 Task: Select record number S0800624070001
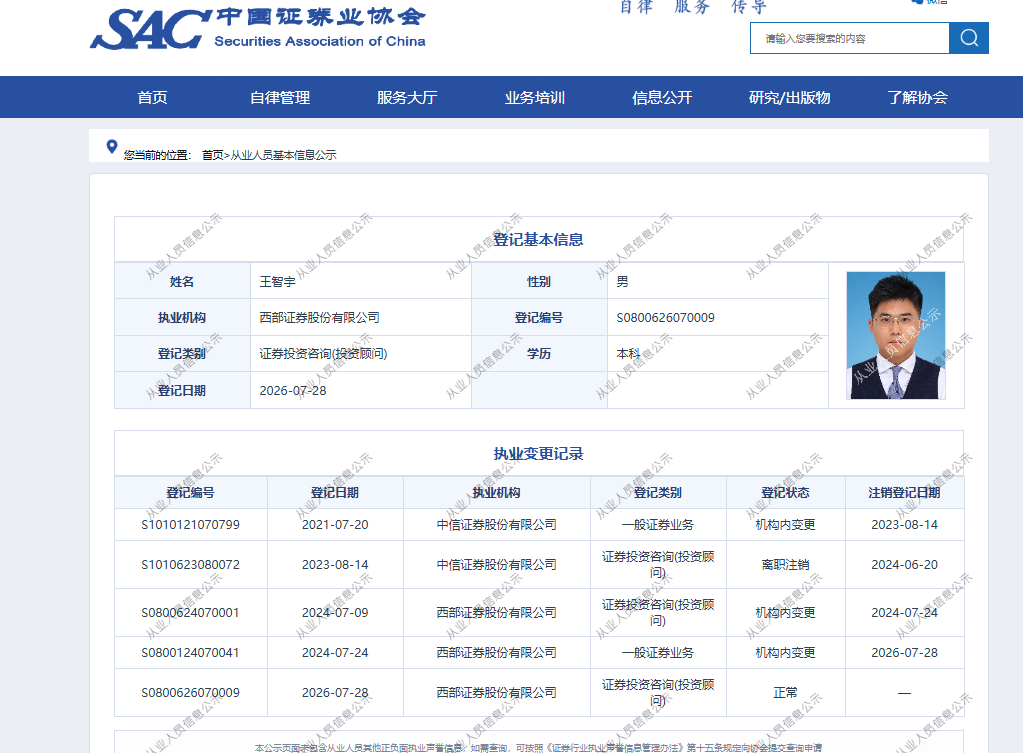coord(191,612)
